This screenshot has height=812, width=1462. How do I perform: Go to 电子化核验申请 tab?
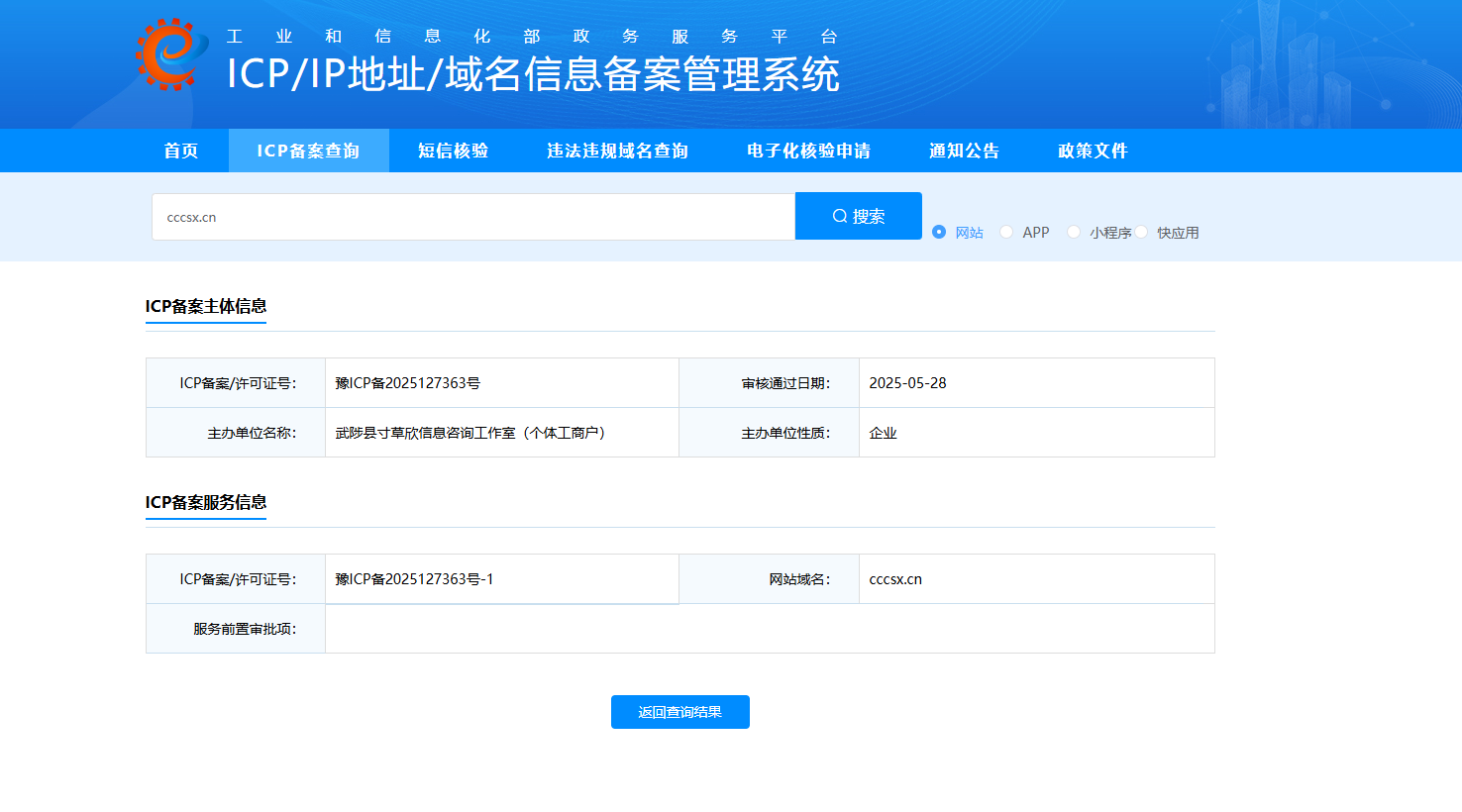pyautogui.click(x=808, y=151)
